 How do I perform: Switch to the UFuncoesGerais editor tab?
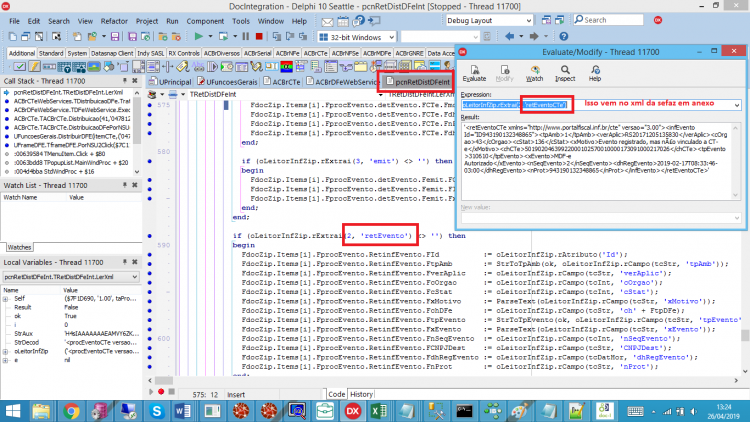click(228, 82)
